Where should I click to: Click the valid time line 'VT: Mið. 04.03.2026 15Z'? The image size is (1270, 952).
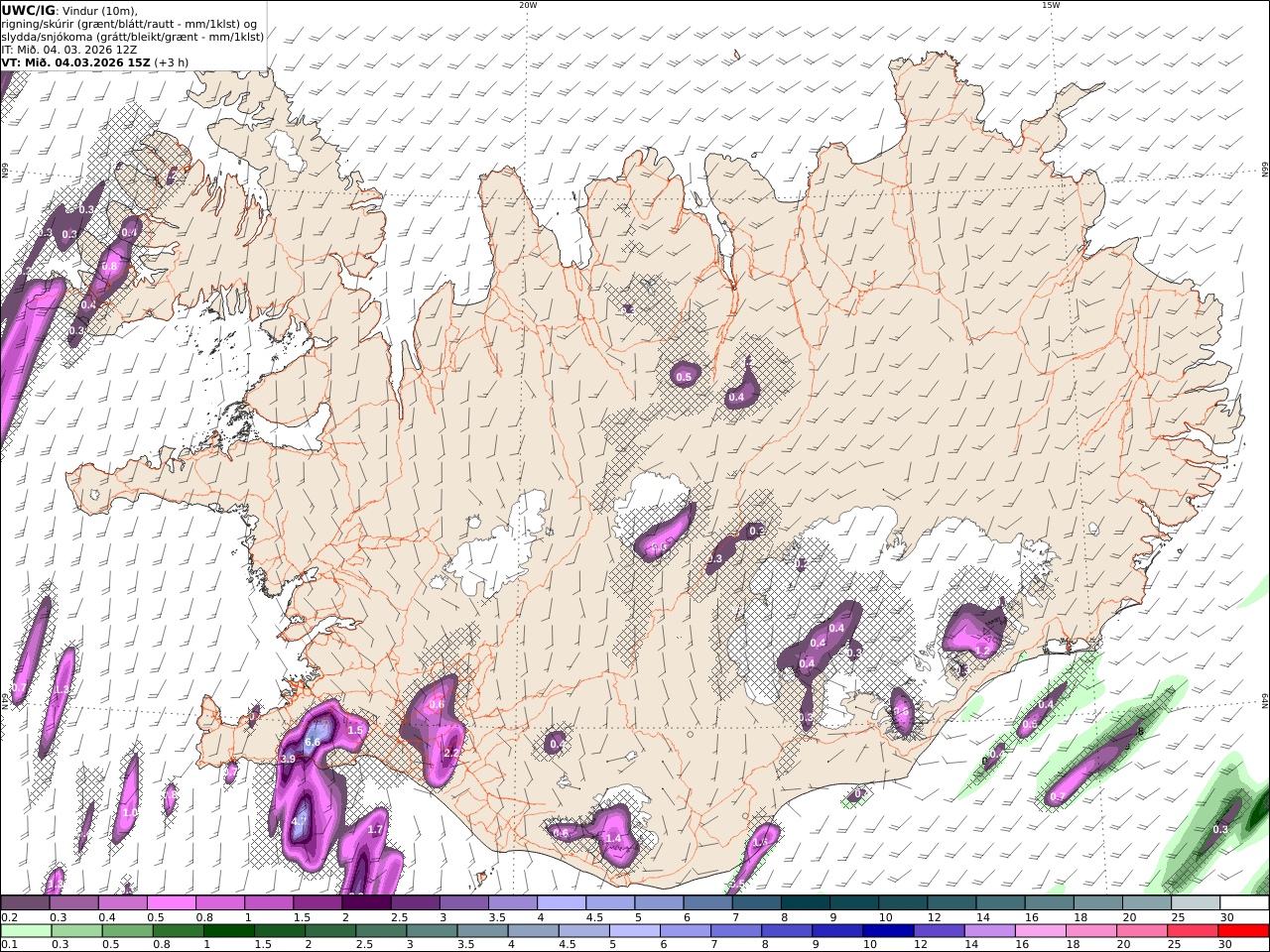coord(75,61)
